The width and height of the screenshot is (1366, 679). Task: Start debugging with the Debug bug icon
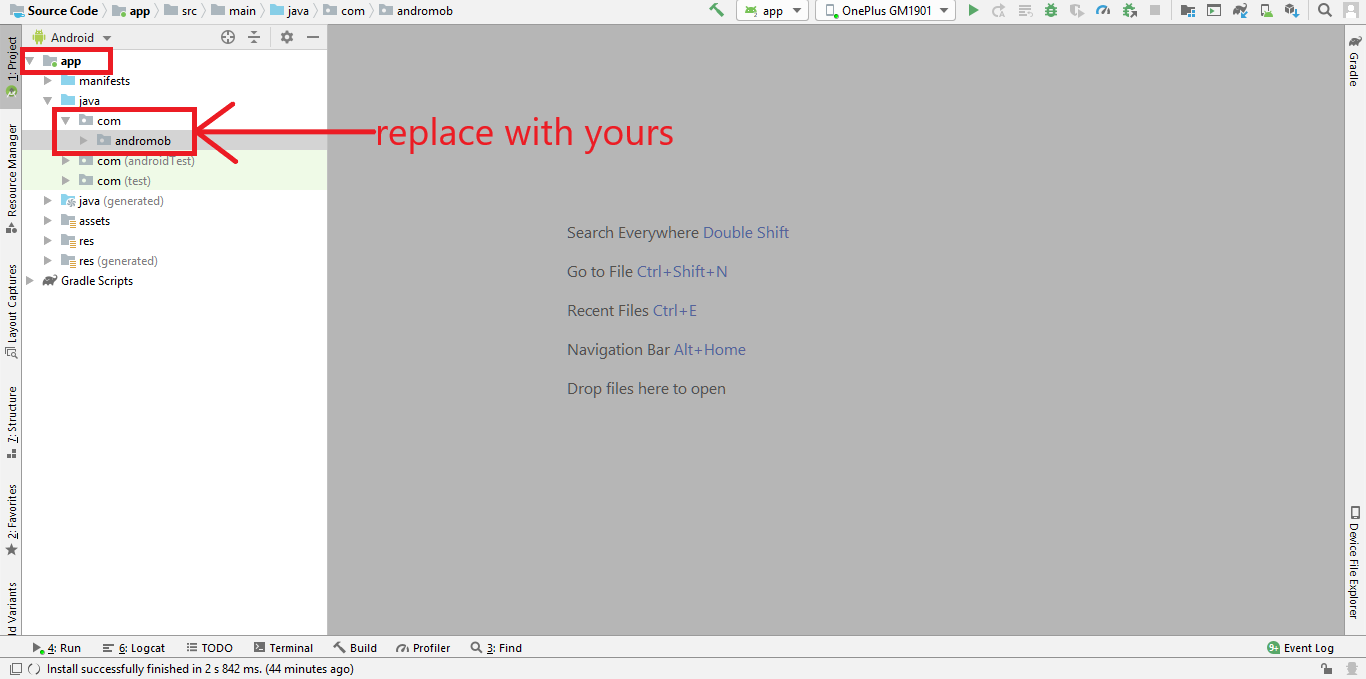pyautogui.click(x=1051, y=10)
